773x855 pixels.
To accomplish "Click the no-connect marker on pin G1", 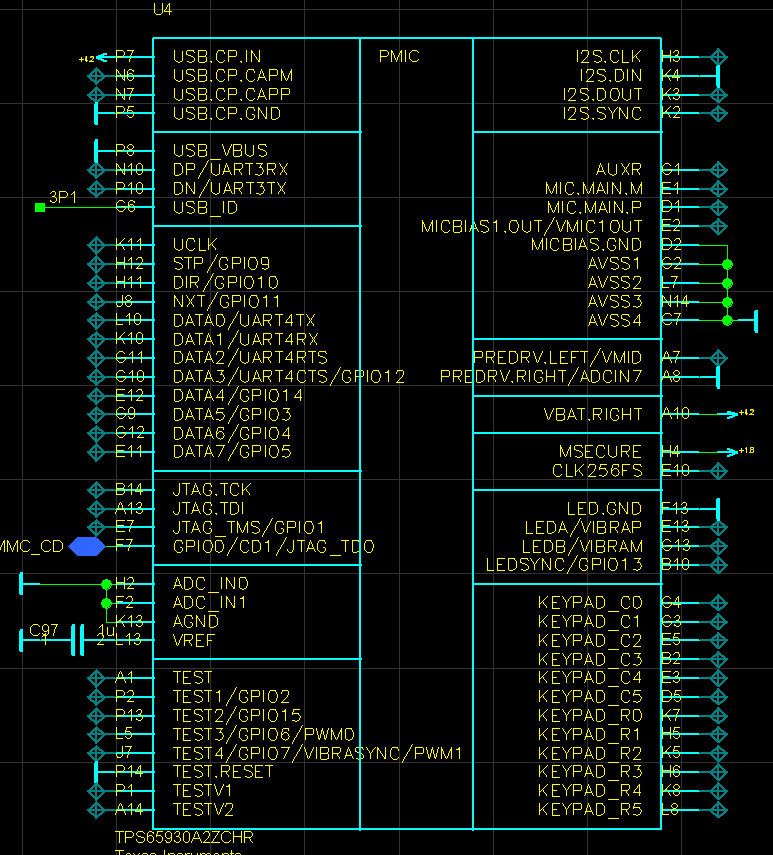I will 718,170.
